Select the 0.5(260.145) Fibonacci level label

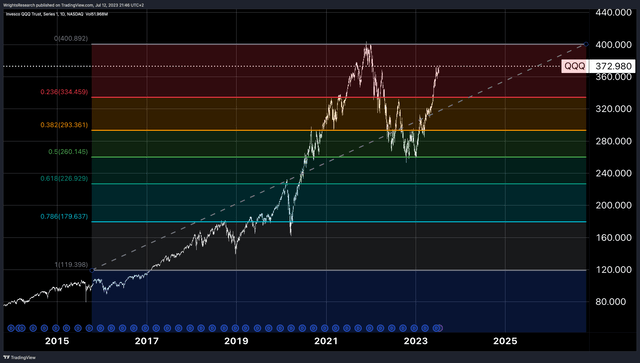[x=68, y=151]
